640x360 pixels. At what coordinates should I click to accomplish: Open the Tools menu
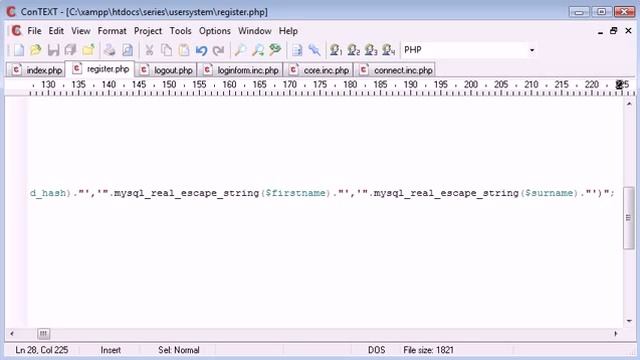[x=180, y=31]
